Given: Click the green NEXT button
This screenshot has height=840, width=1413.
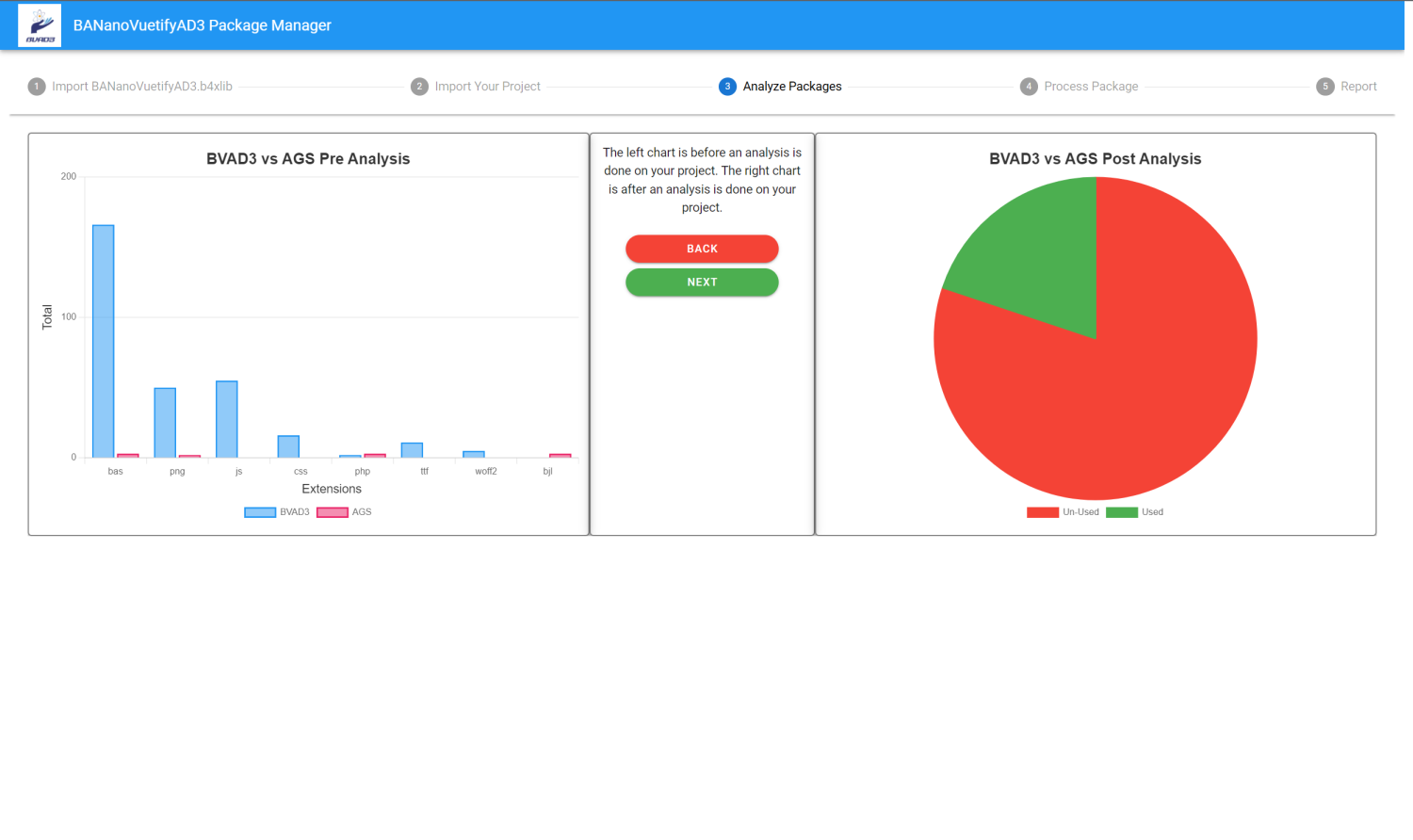Looking at the screenshot, I should (702, 283).
